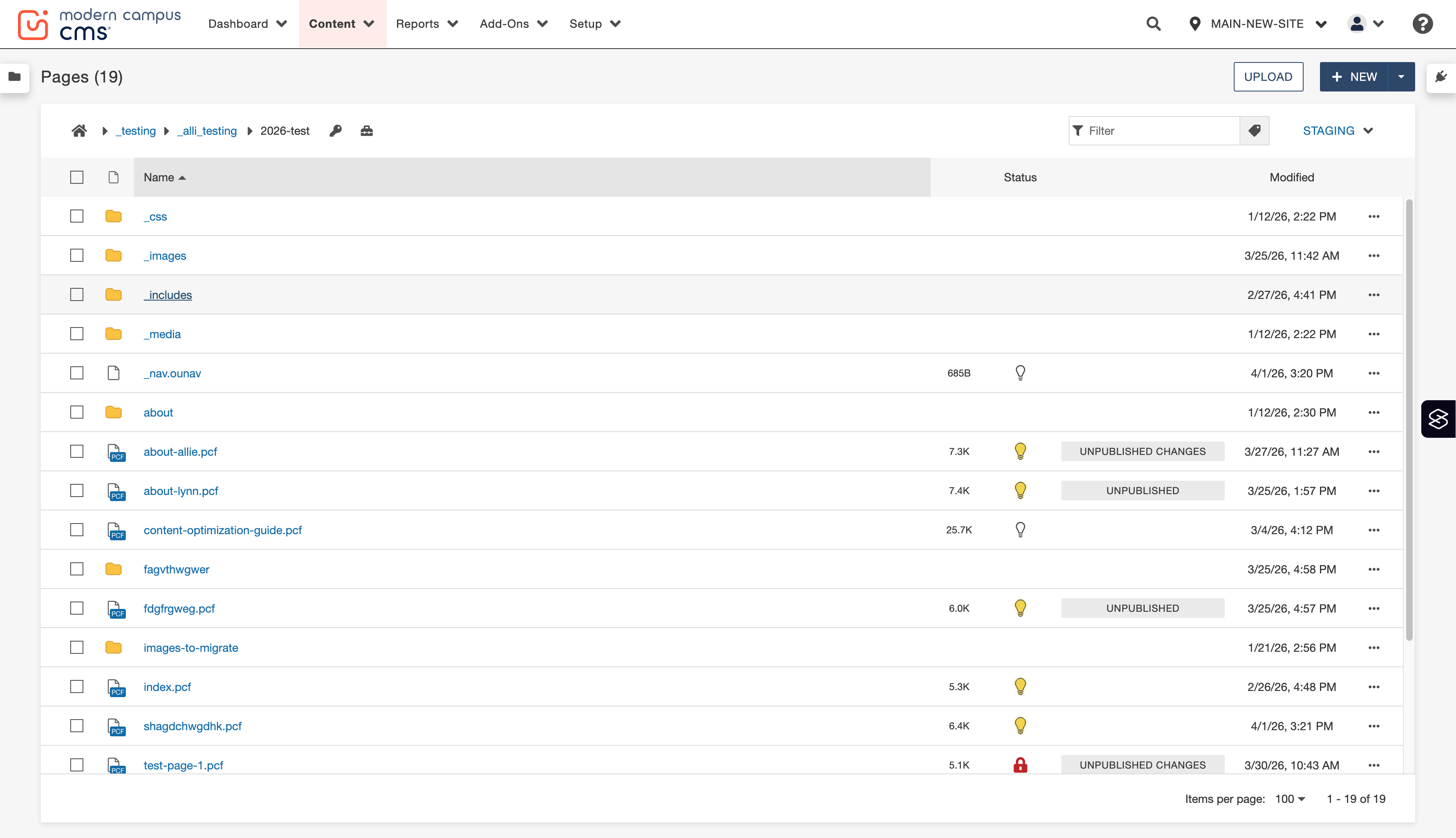The height and width of the screenshot is (838, 1456).
Task: Toggle the select-all checkbox in header
Action: click(76, 177)
